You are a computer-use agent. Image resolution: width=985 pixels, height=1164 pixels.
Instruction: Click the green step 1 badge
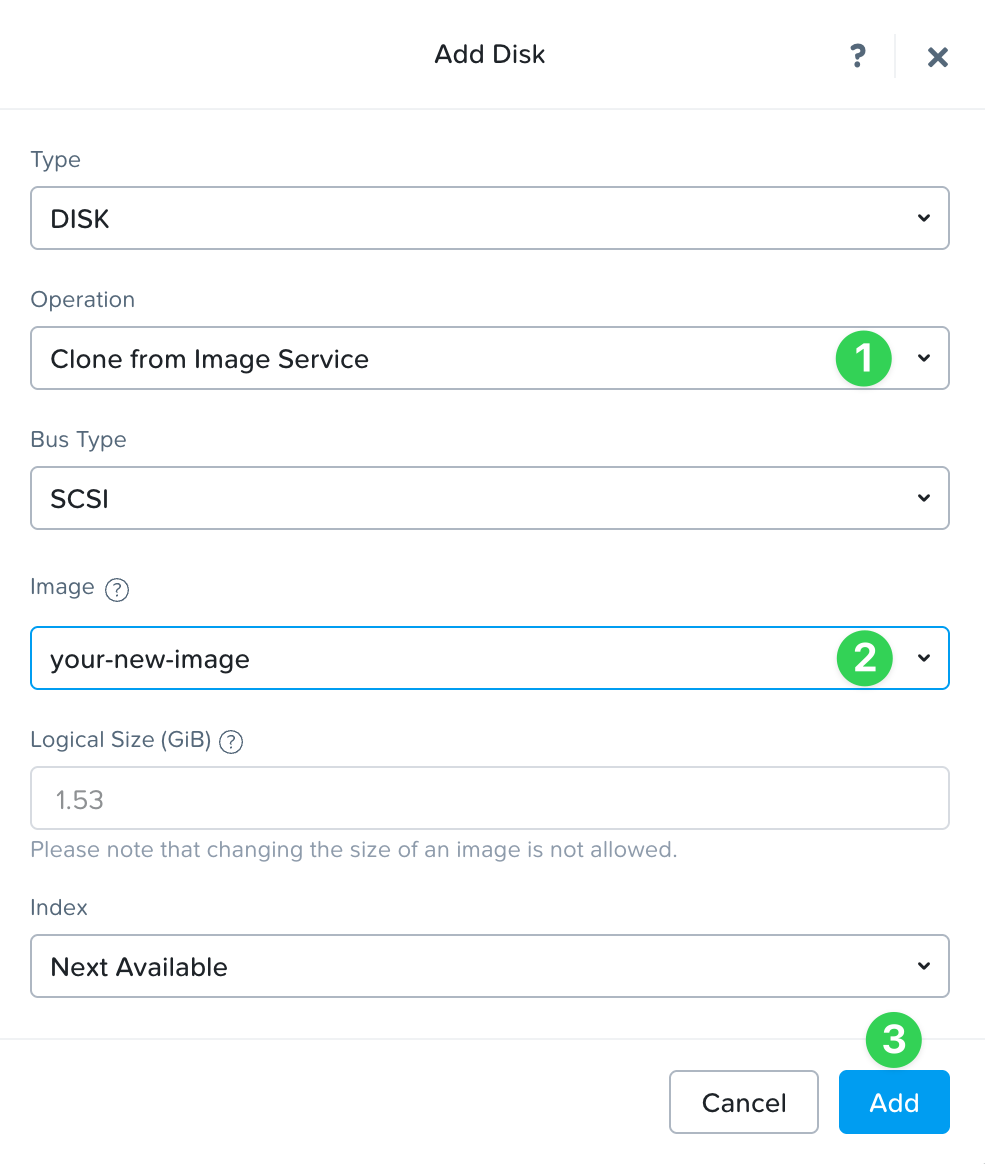[x=864, y=358]
